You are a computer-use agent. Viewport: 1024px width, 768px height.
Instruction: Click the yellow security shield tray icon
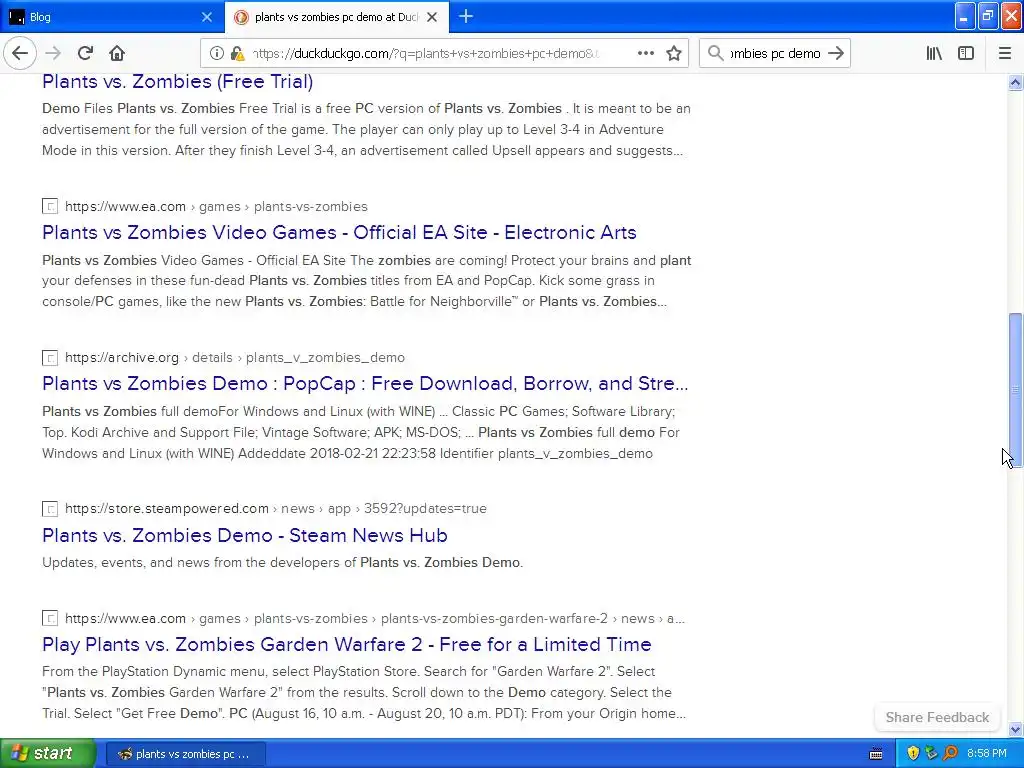click(x=913, y=754)
